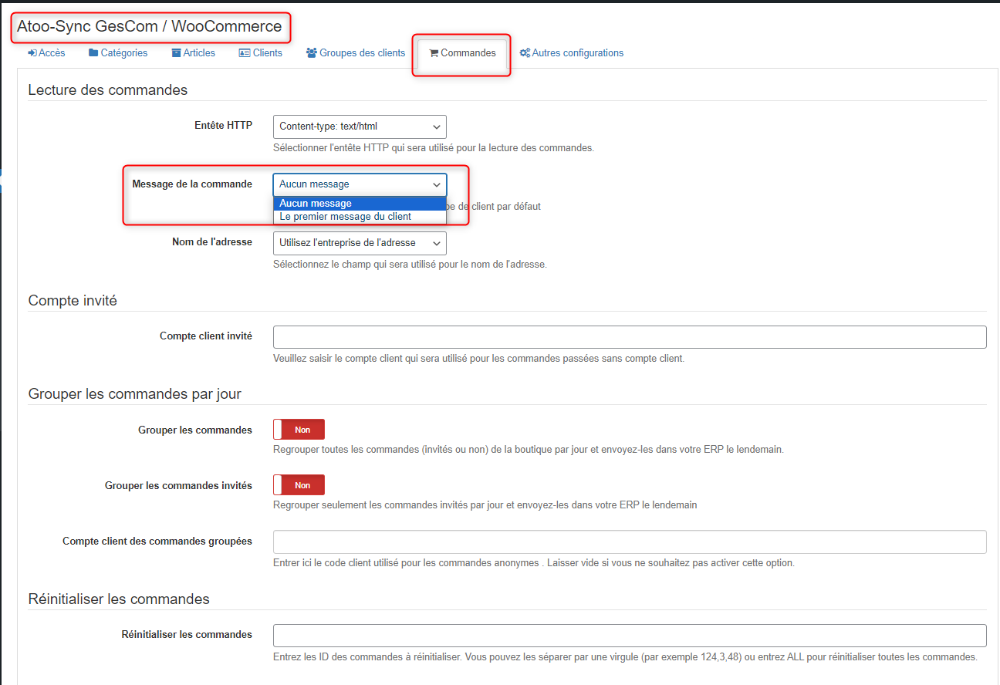1000x685 pixels.
Task: Collapse the Message de la commande dropdown
Action: (360, 184)
